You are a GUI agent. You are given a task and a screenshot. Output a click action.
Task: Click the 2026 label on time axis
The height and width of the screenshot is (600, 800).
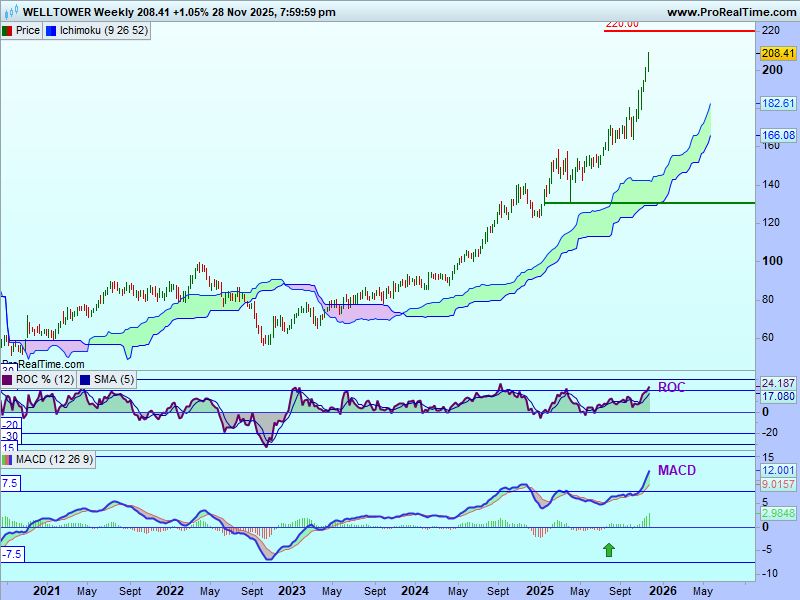662,591
